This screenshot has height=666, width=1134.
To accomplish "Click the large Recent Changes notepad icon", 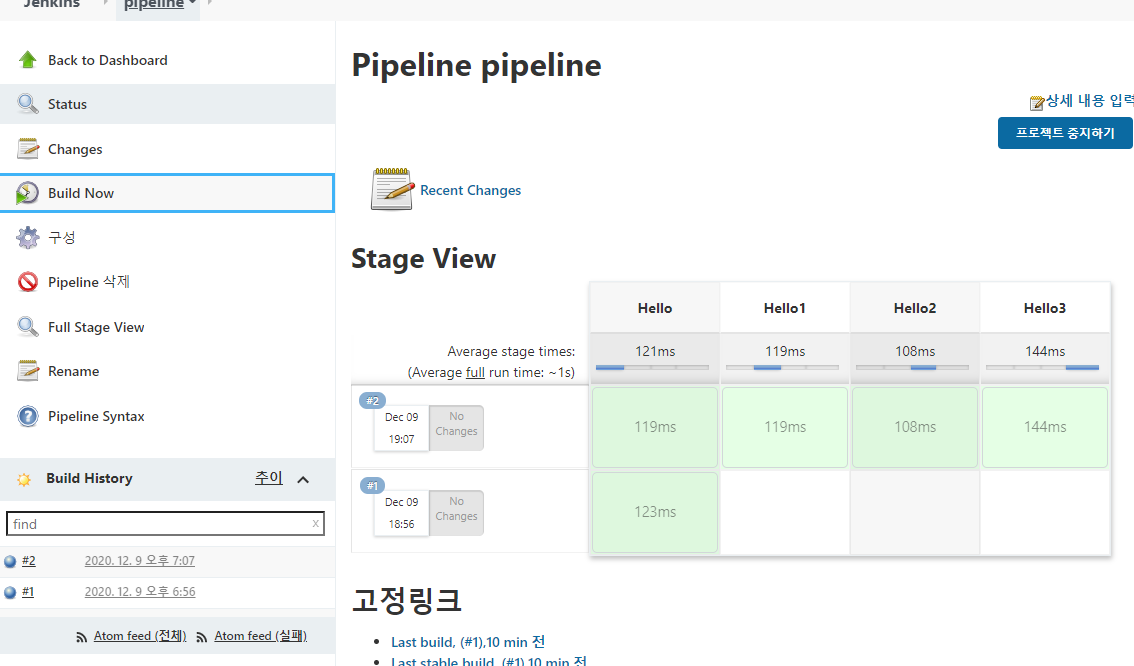I will tap(391, 189).
